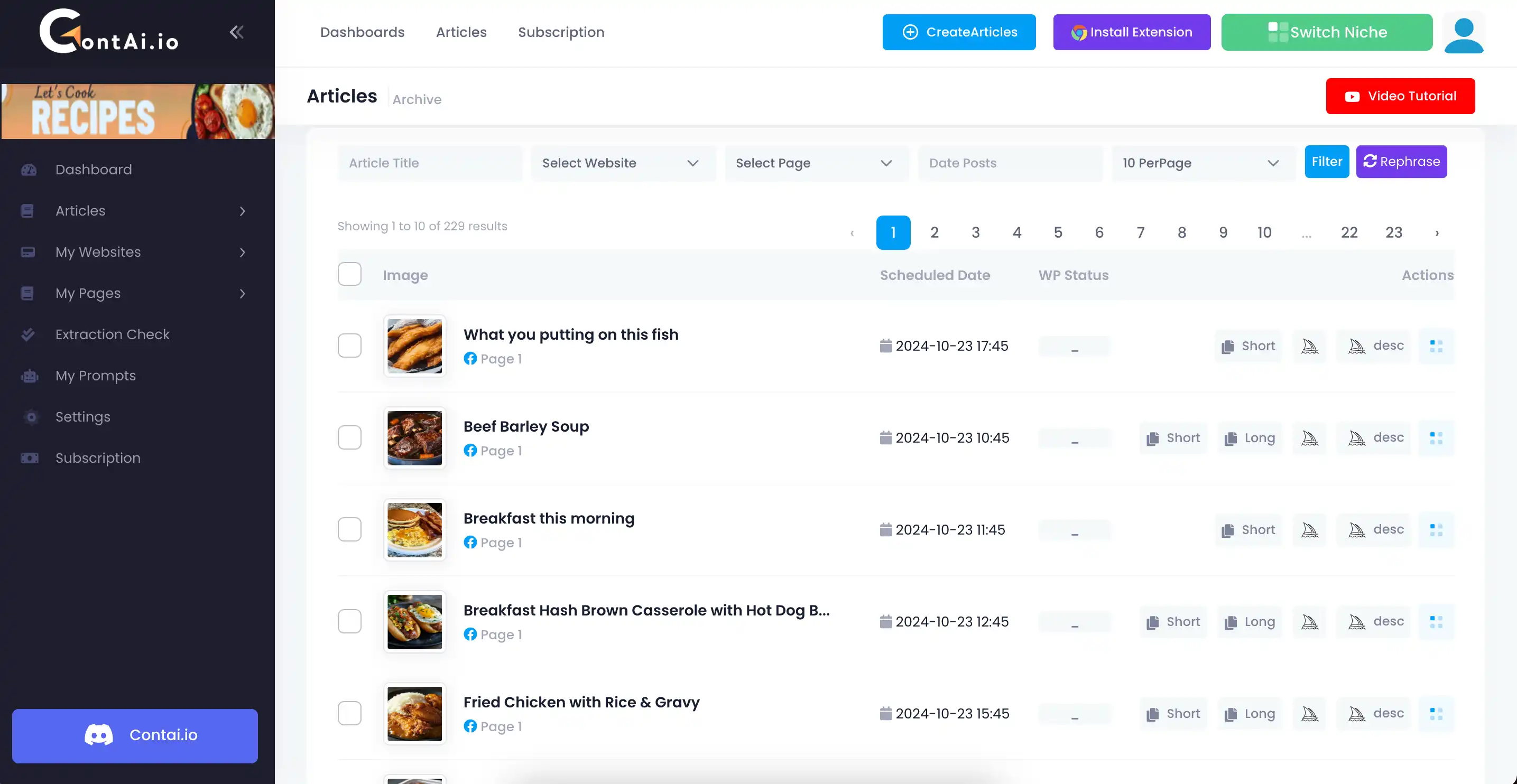The image size is (1517, 784).
Task: Check the Beef Barley Soup row checkbox
Action: click(349, 437)
